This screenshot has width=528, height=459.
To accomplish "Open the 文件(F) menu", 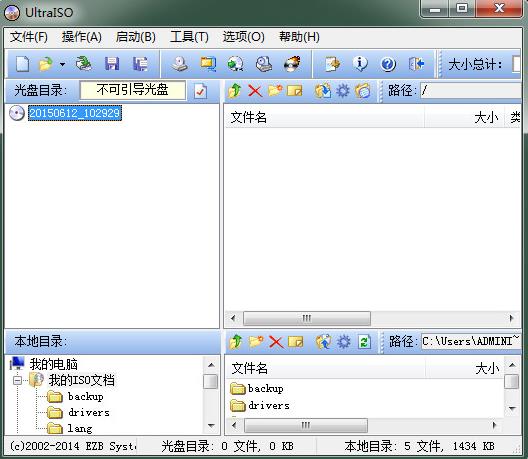I will [x=29, y=37].
